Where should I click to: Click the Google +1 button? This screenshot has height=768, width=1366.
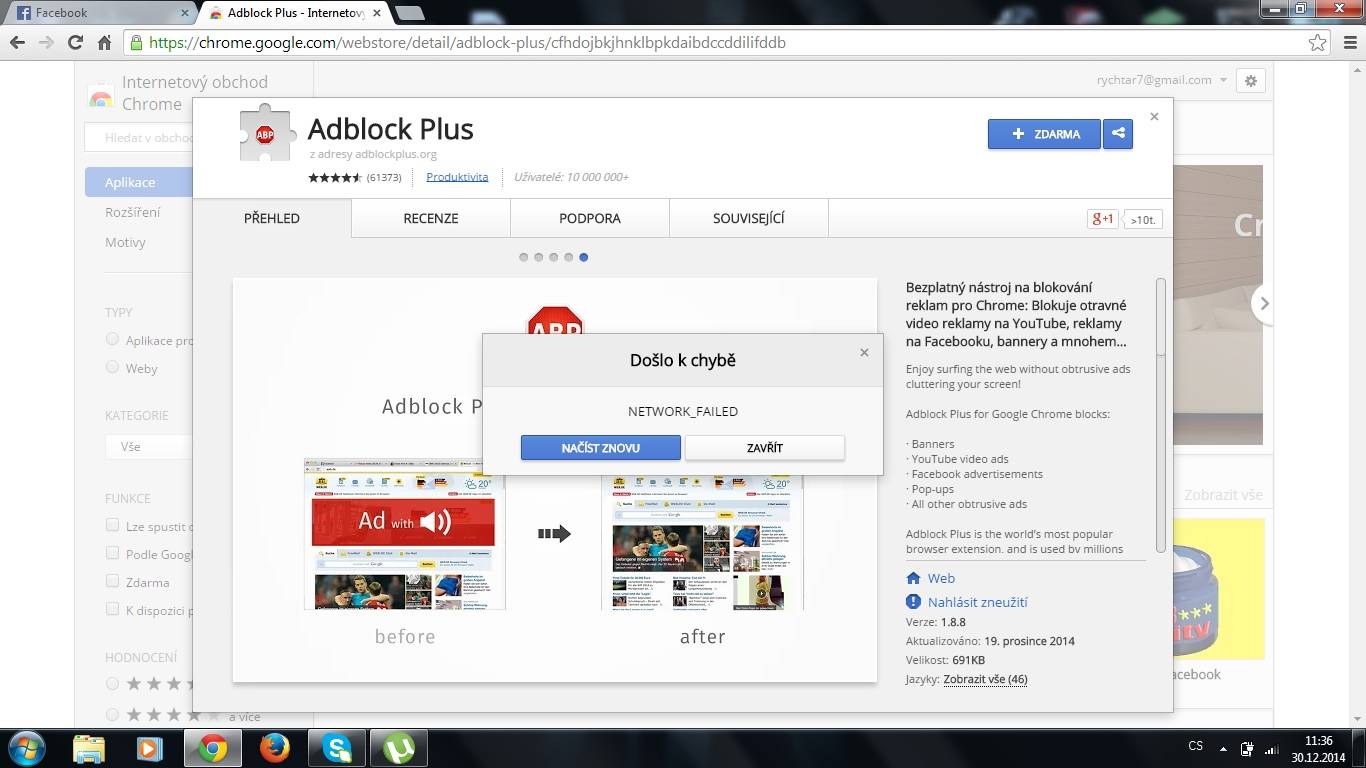pyautogui.click(x=1102, y=219)
